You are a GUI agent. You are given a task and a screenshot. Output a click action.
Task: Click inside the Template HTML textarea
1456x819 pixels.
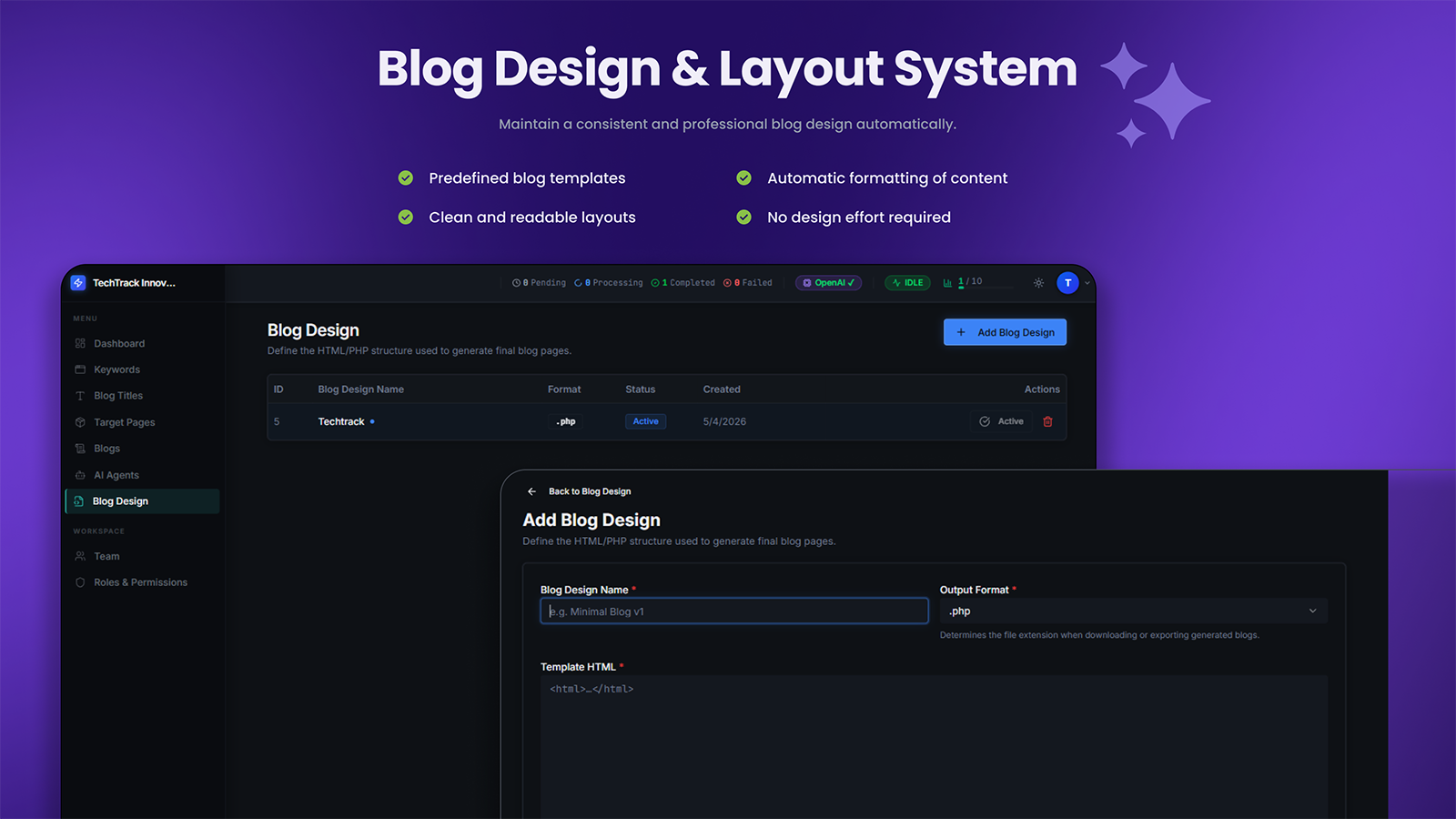tap(934, 746)
